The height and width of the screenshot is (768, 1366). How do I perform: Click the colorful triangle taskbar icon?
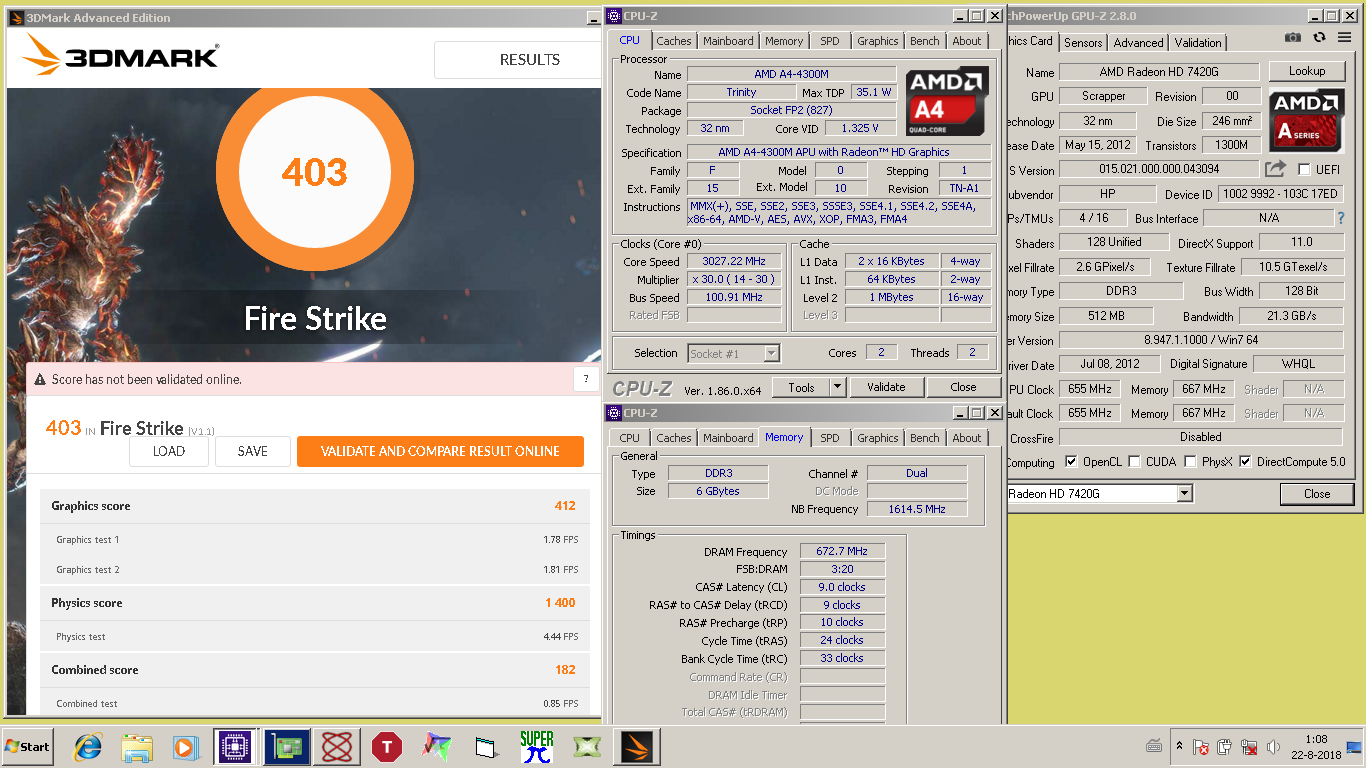coord(436,746)
